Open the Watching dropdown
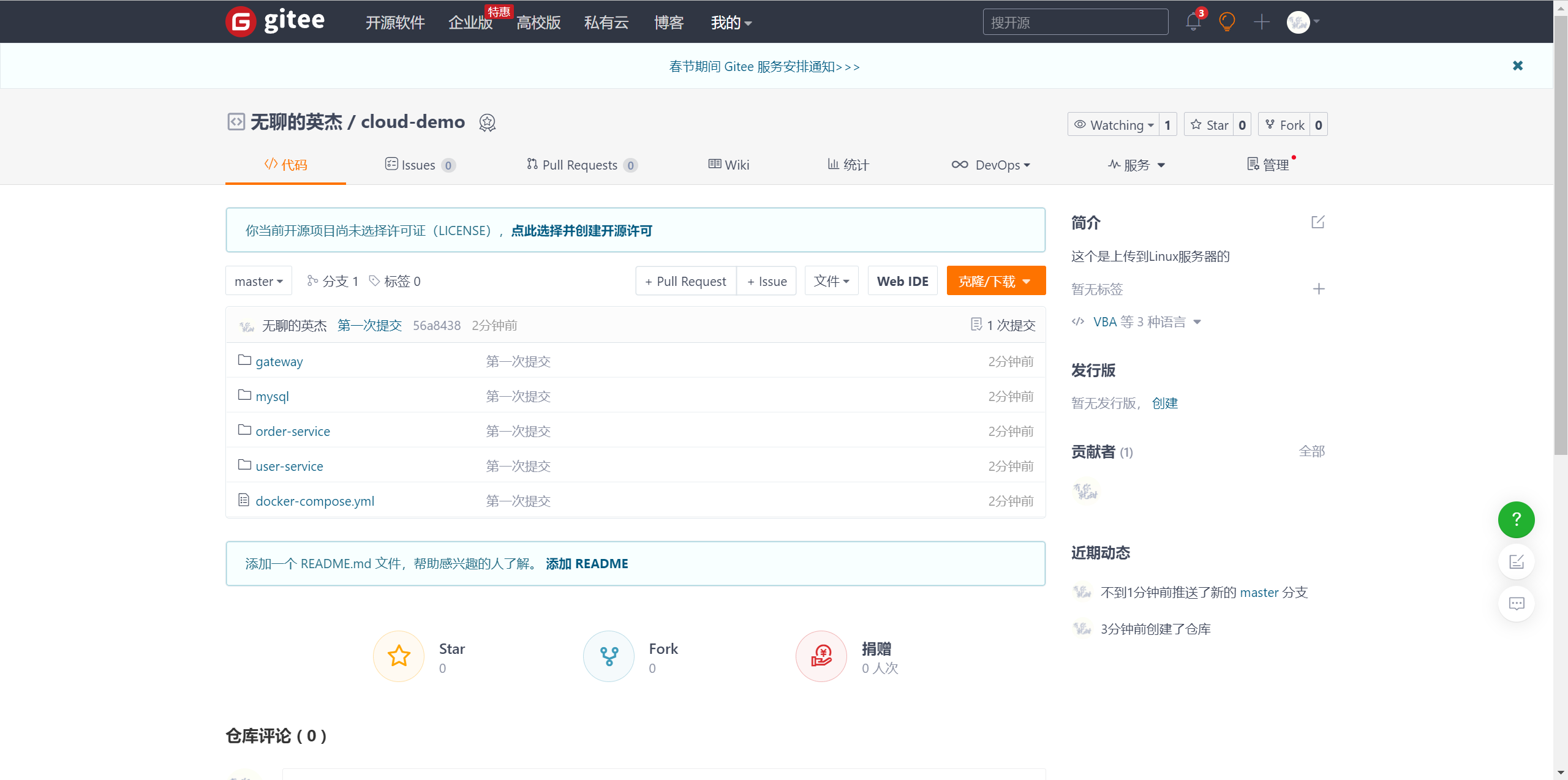This screenshot has width=1568, height=780. [1114, 125]
